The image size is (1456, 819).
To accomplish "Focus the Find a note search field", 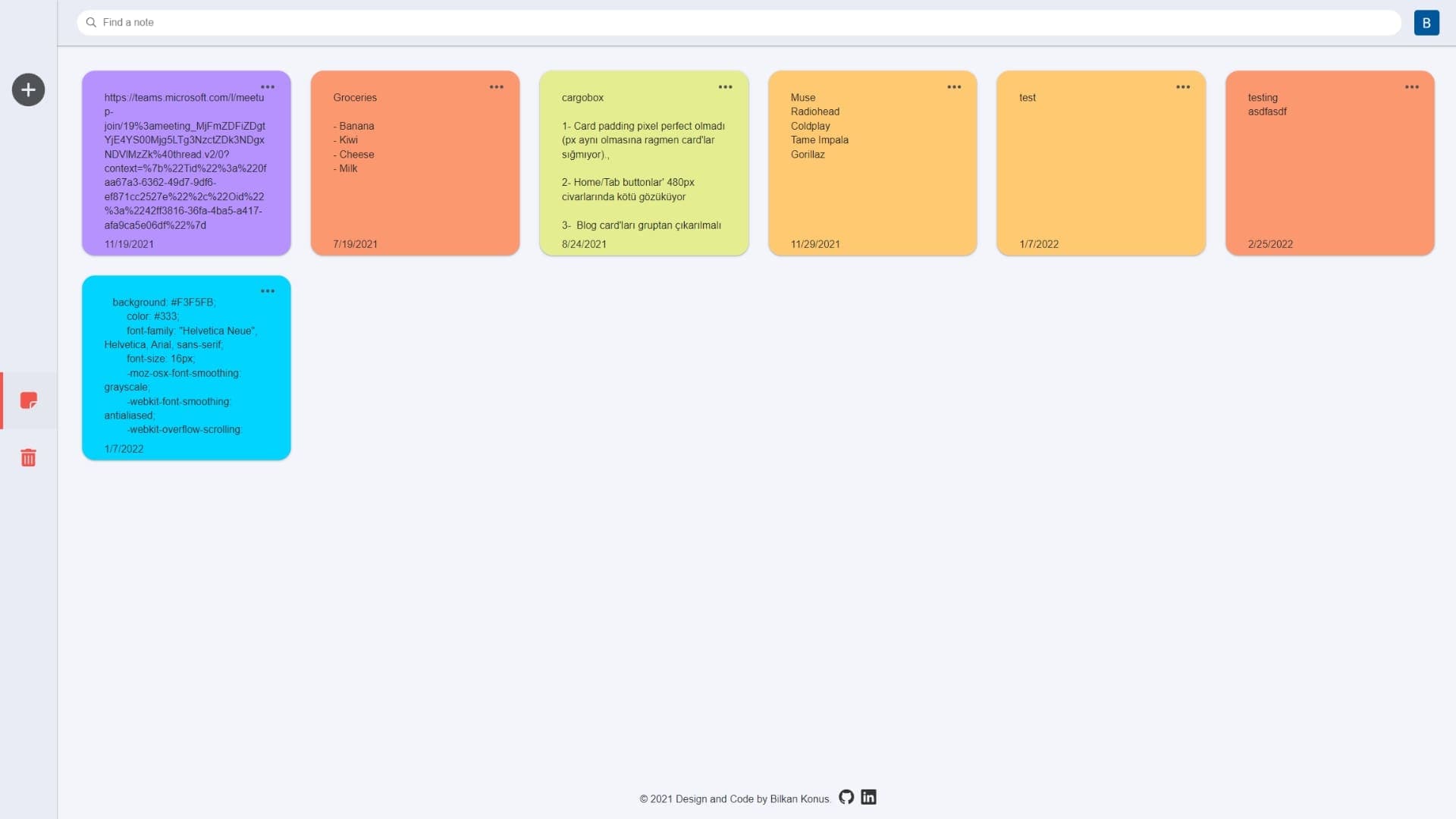I will [x=739, y=23].
